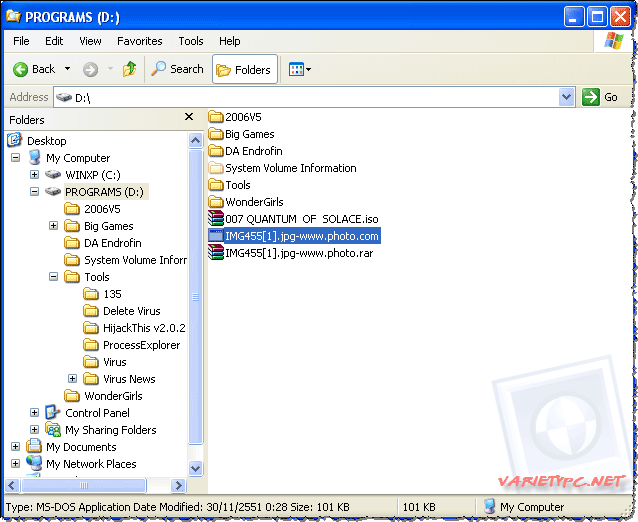Select Desktop in the folder tree
Screen dimensions: 638x522
[47, 141]
